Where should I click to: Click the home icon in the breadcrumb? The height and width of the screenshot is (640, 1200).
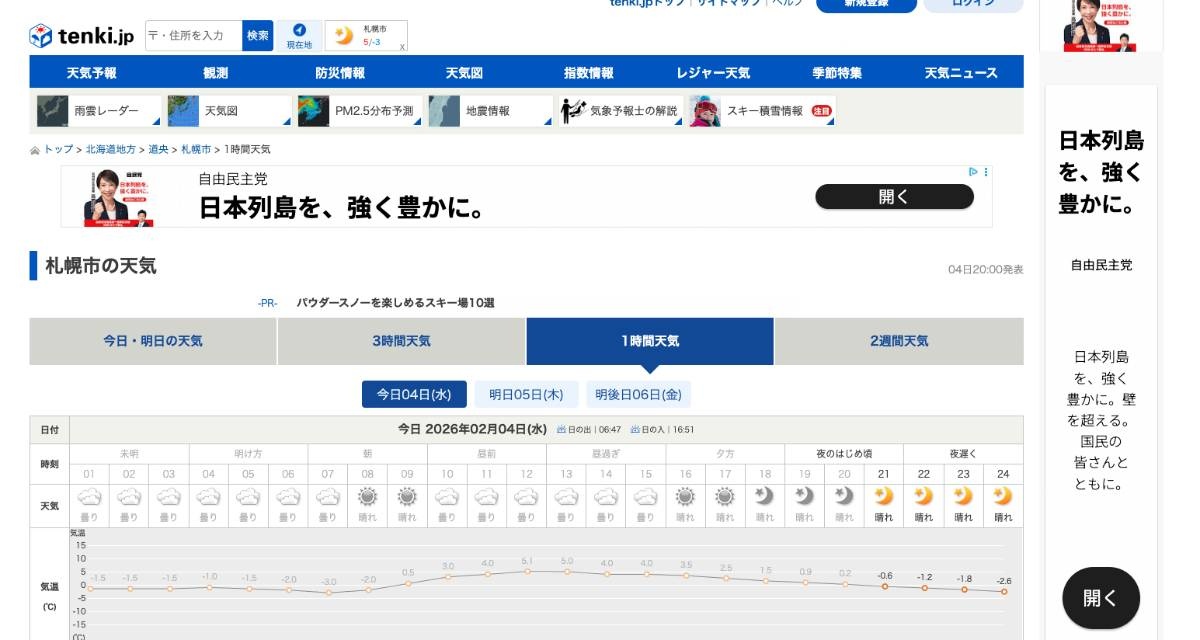[x=35, y=150]
